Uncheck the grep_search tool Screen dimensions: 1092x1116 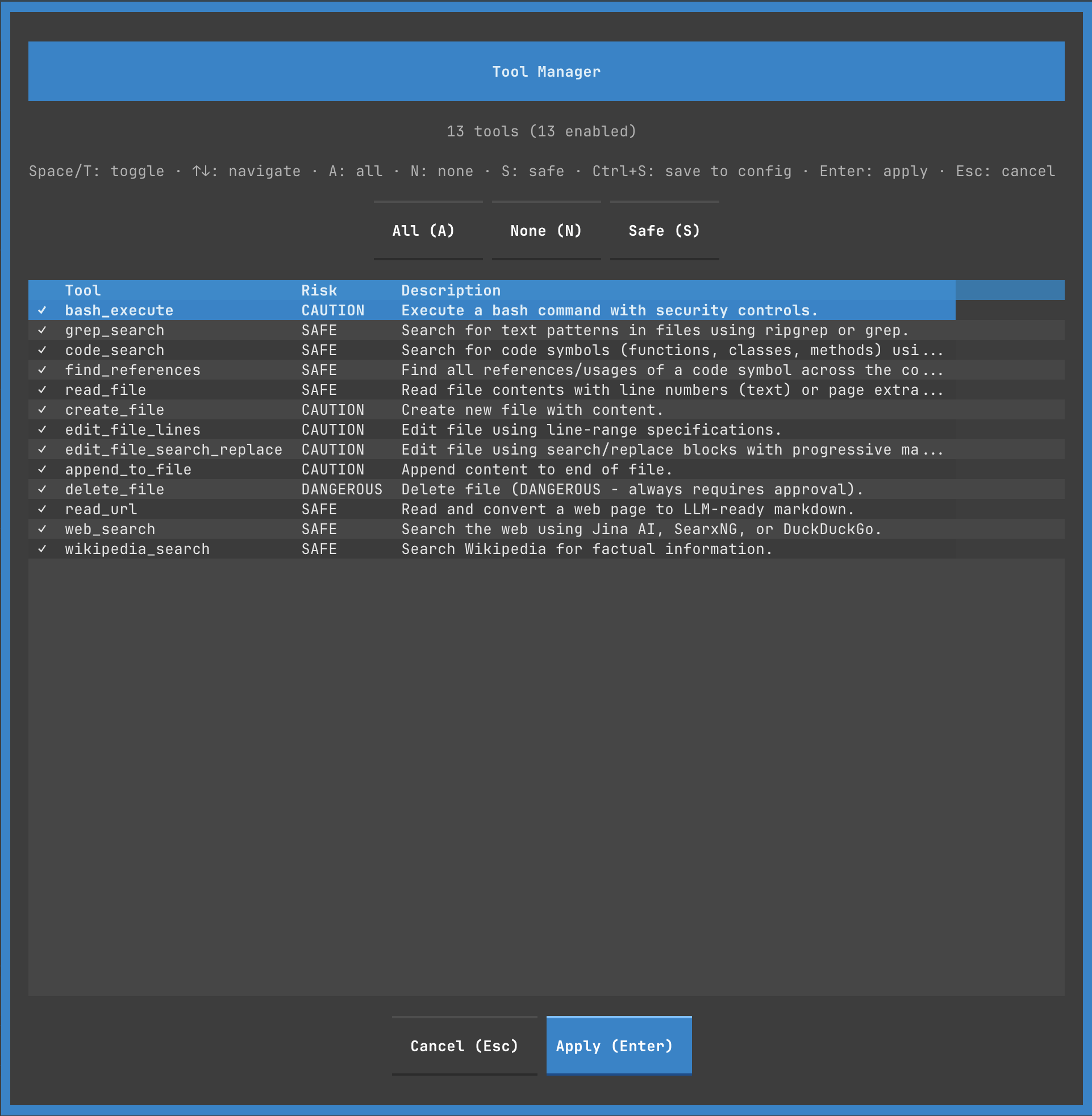[x=43, y=330]
